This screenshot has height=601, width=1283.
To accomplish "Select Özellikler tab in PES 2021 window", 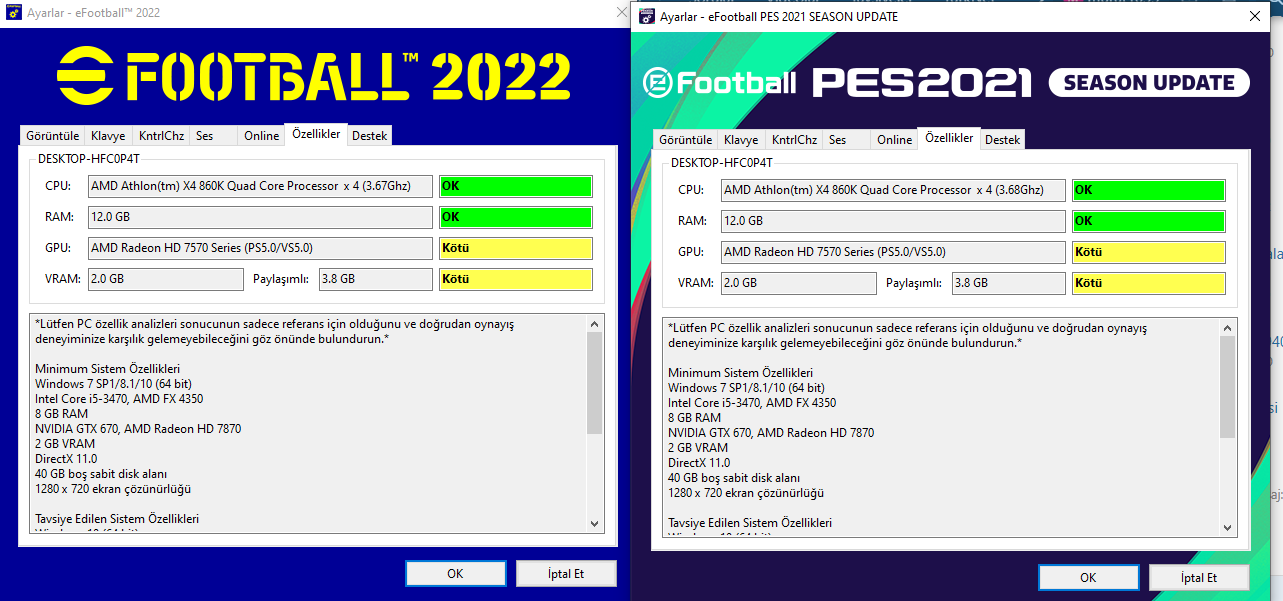I will (x=949, y=138).
